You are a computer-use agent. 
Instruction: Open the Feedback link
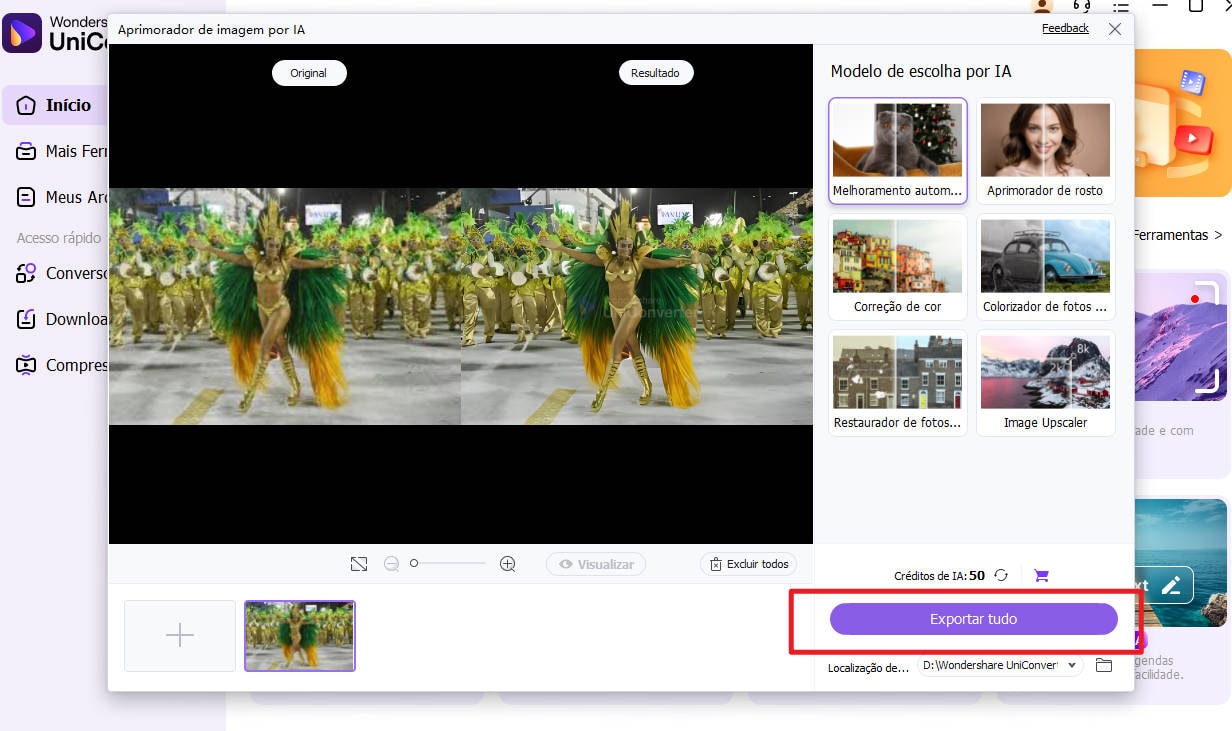tap(1065, 28)
